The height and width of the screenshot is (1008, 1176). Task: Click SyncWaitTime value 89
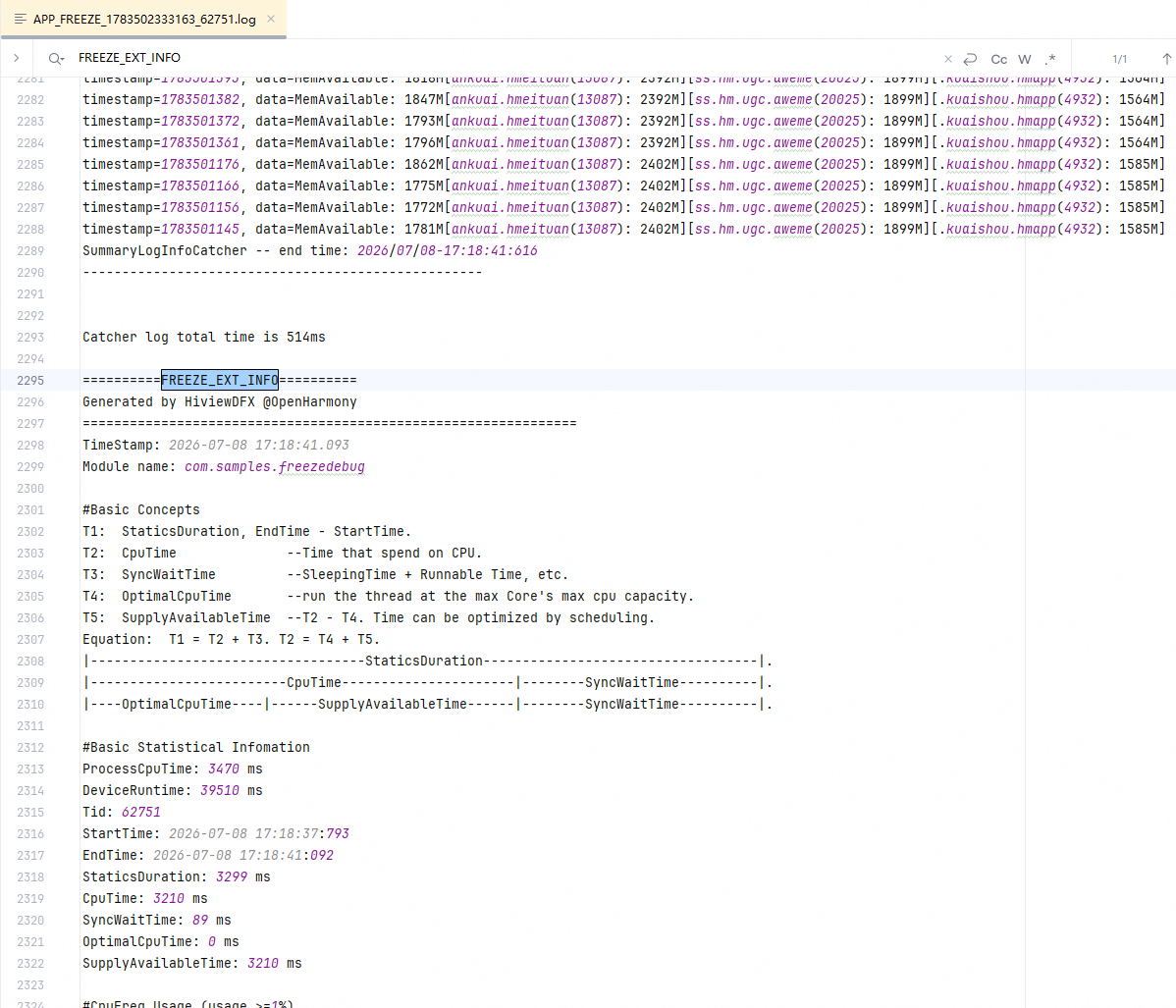coord(200,921)
